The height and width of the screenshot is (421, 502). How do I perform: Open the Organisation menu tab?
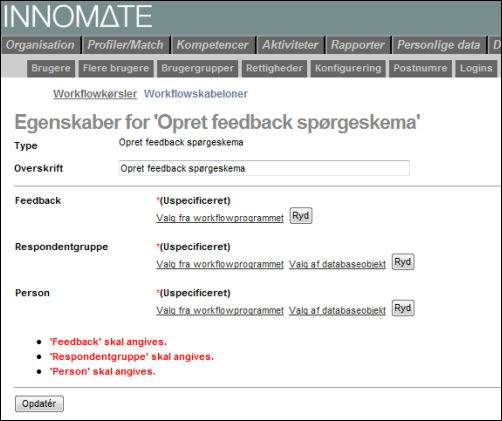[x=41, y=45]
